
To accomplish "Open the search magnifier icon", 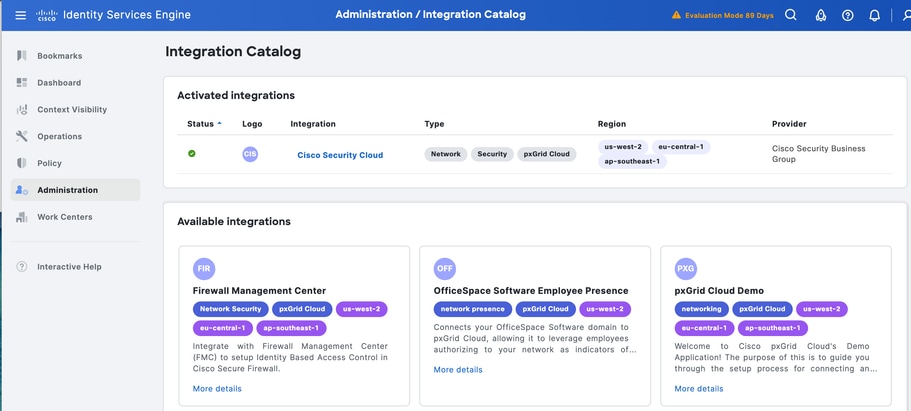I will pyautogui.click(x=791, y=15).
